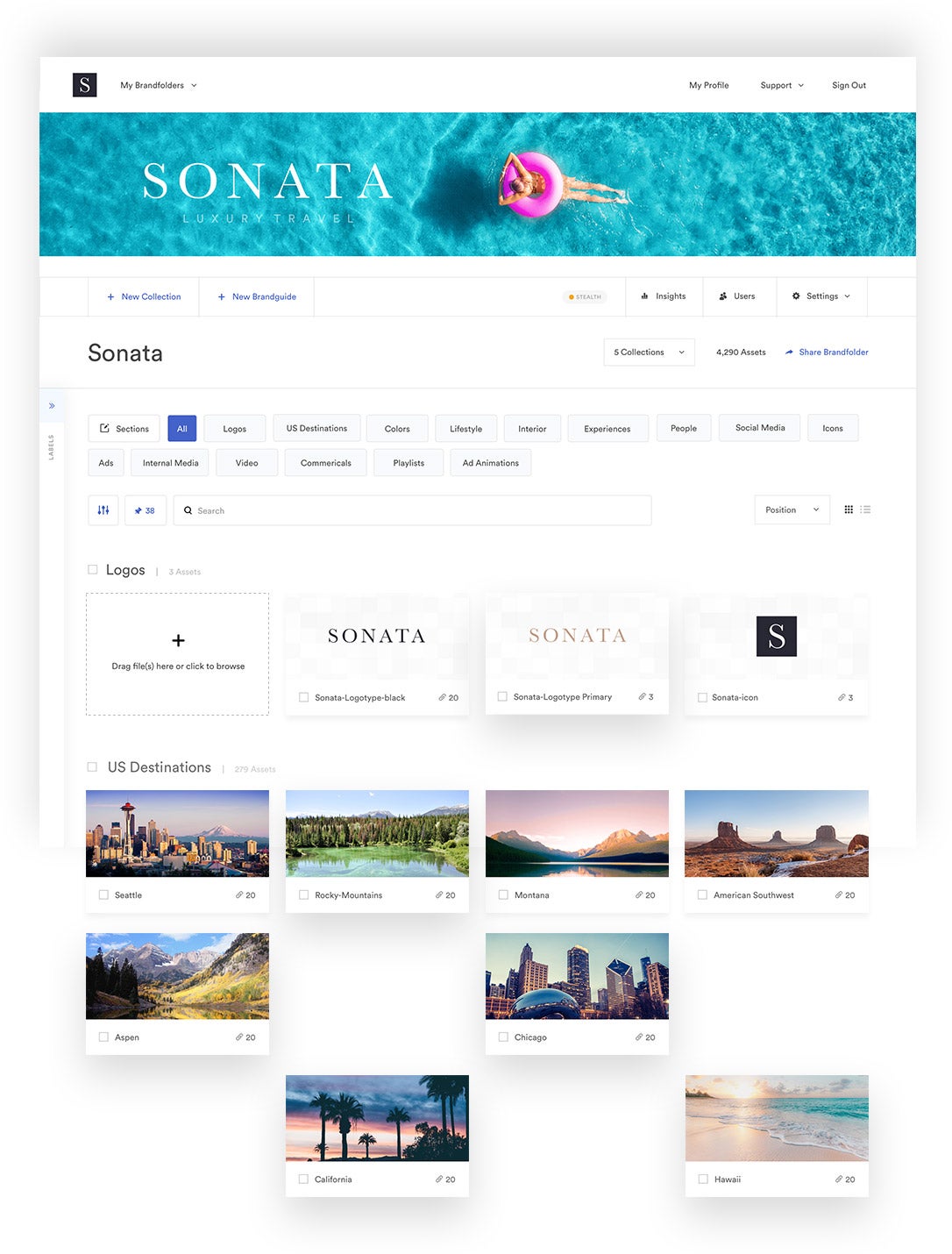The height and width of the screenshot is (1254, 952).
Task: Switch to grid view icon
Action: tap(849, 509)
